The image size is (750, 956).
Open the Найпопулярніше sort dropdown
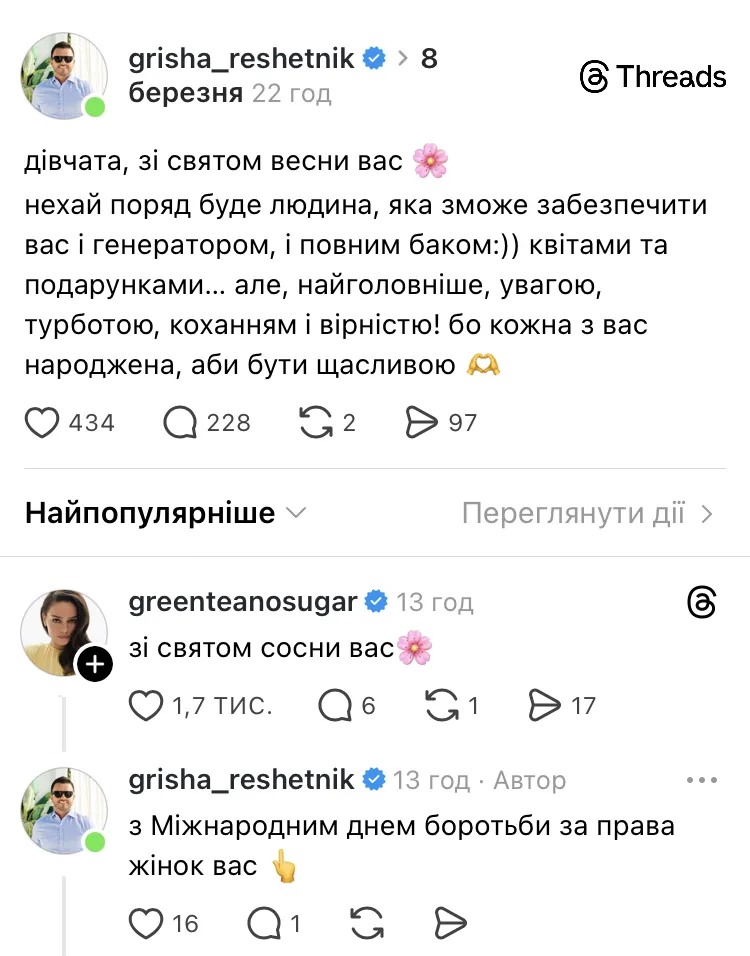coord(165,514)
